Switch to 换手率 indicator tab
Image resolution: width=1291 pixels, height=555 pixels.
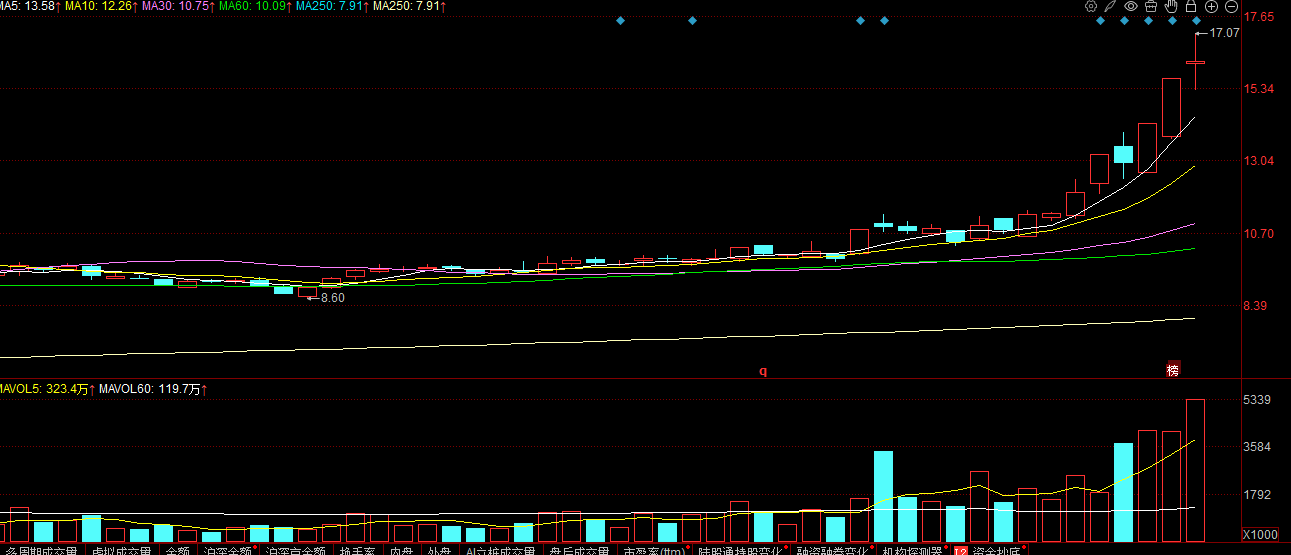pyautogui.click(x=357, y=550)
